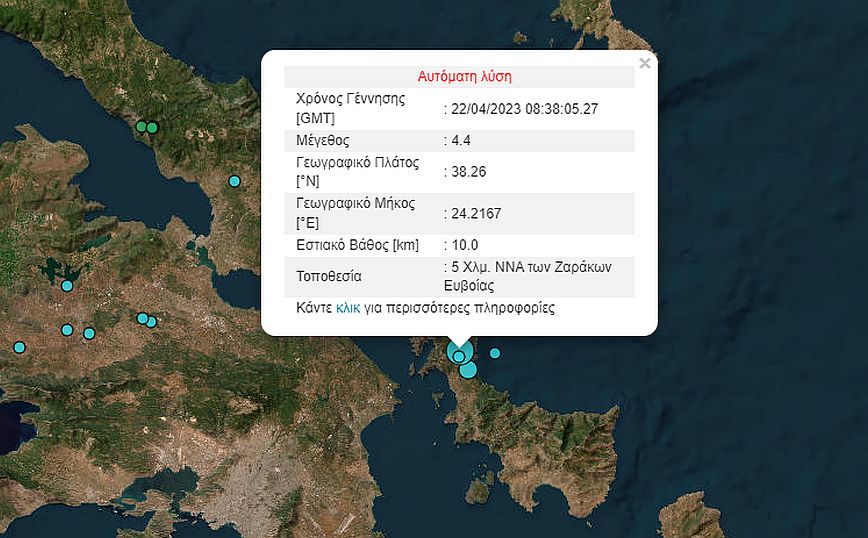Select the isolated cyan marker in sea below popup
The height and width of the screenshot is (538, 868).
494,353
